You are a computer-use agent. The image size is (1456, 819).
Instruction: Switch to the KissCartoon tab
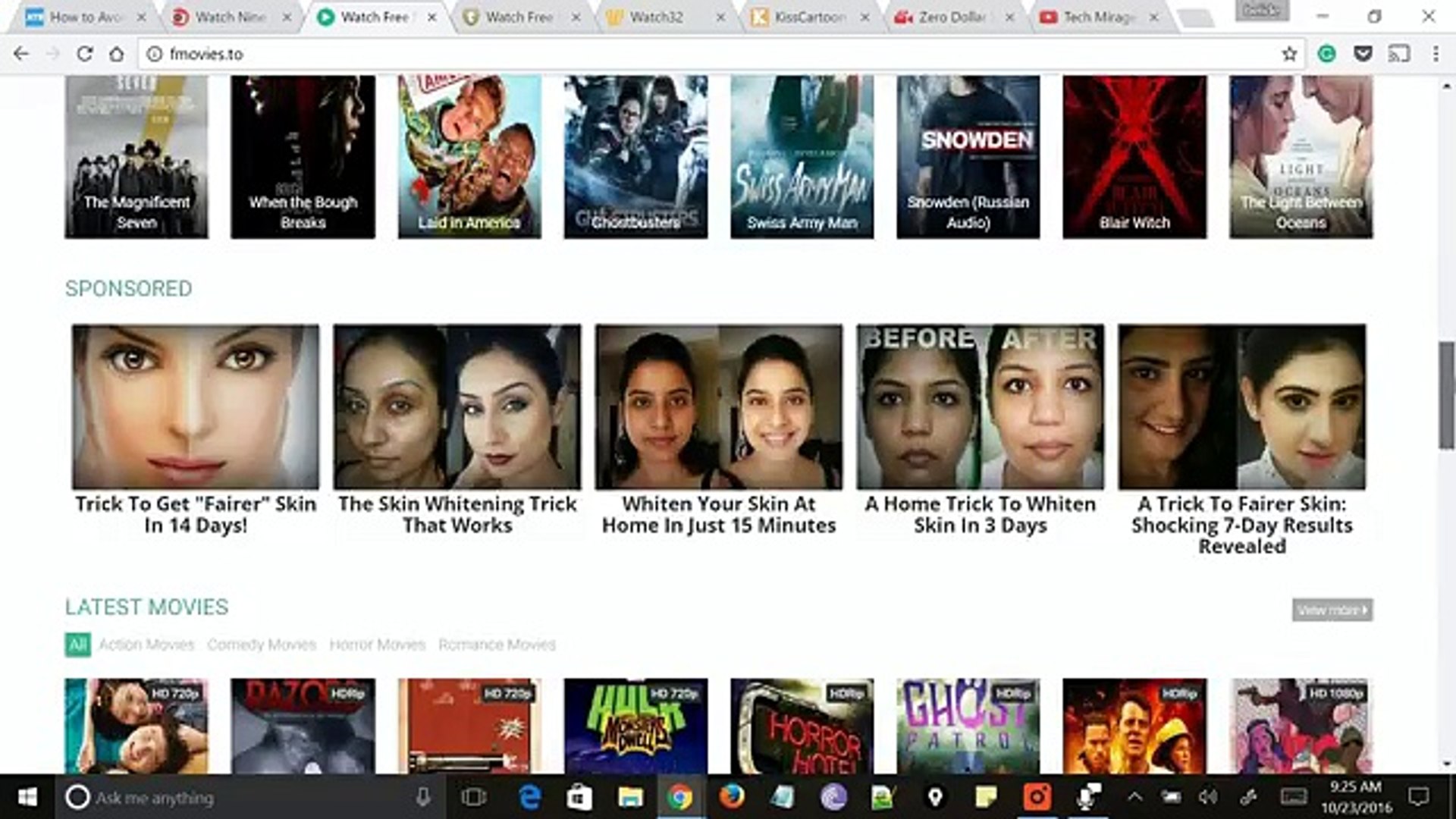808,17
